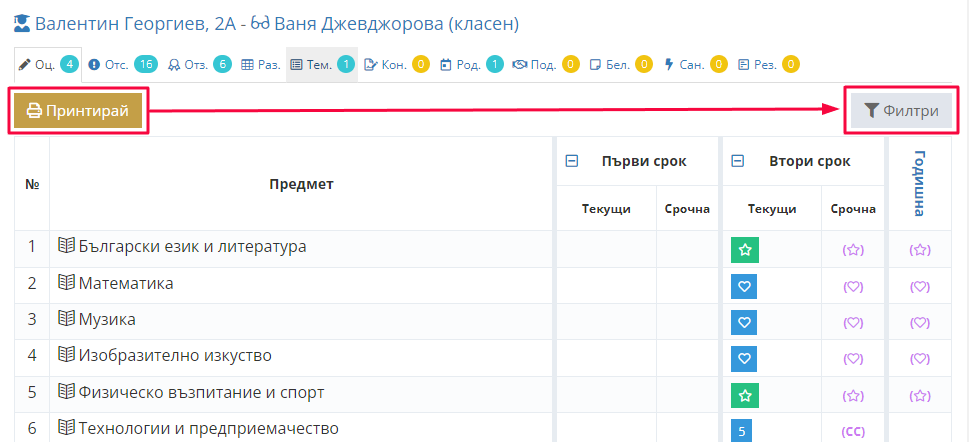Click the blue heart grade for Математика

point(745,286)
